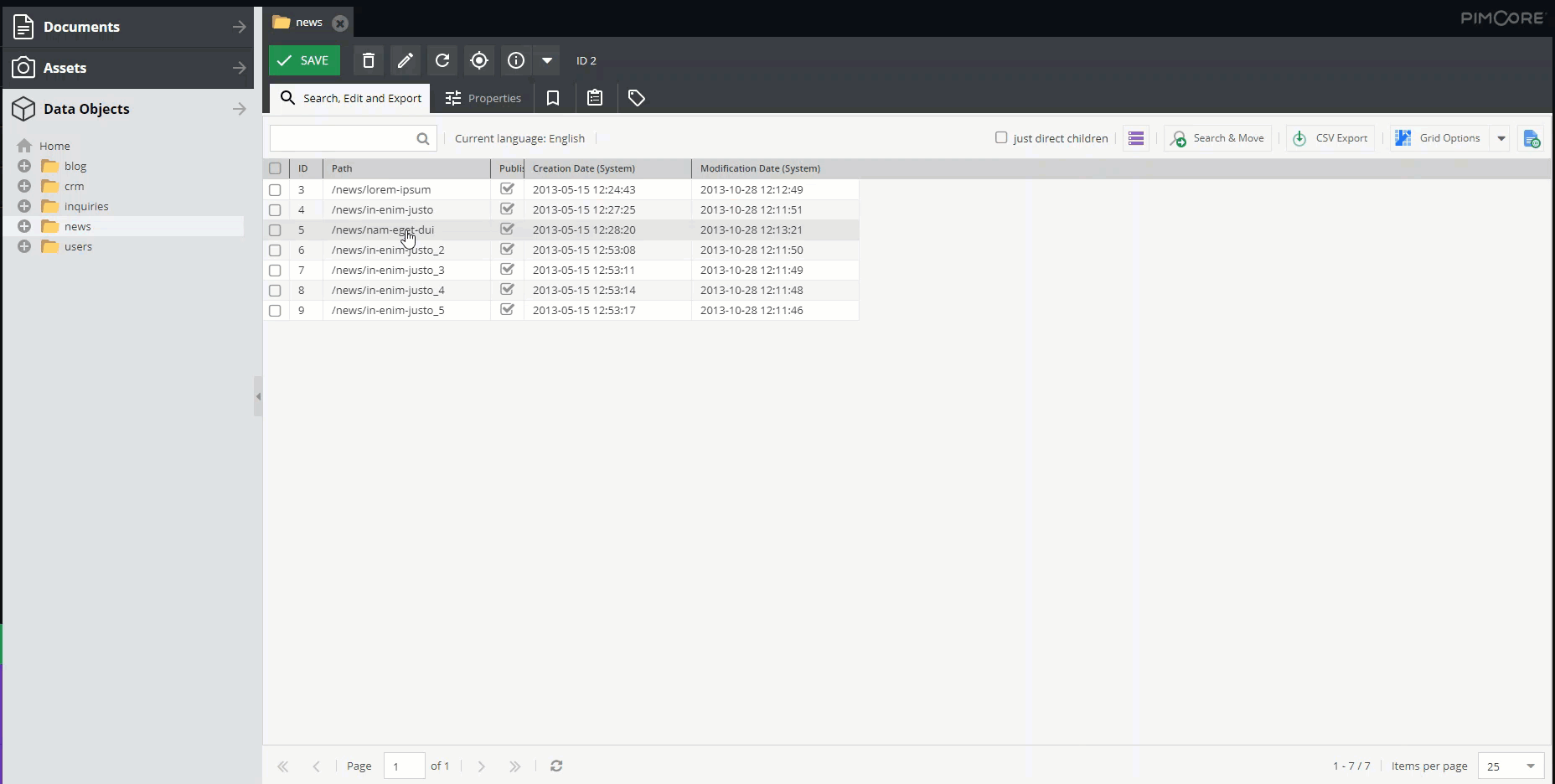The width and height of the screenshot is (1555, 784).
Task: Select blog folder in tree
Action: tap(75, 166)
